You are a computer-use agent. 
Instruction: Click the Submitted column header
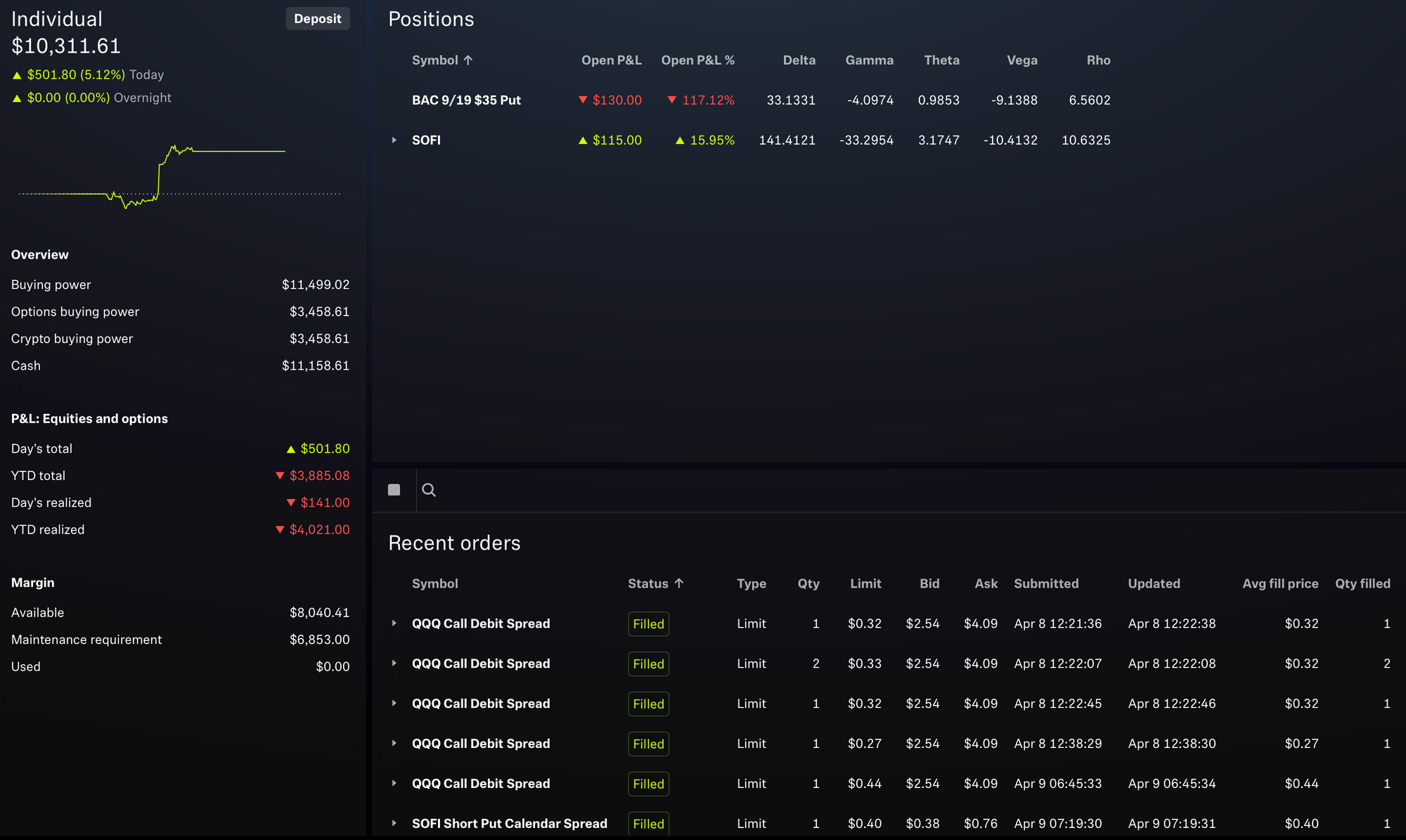[x=1046, y=583]
